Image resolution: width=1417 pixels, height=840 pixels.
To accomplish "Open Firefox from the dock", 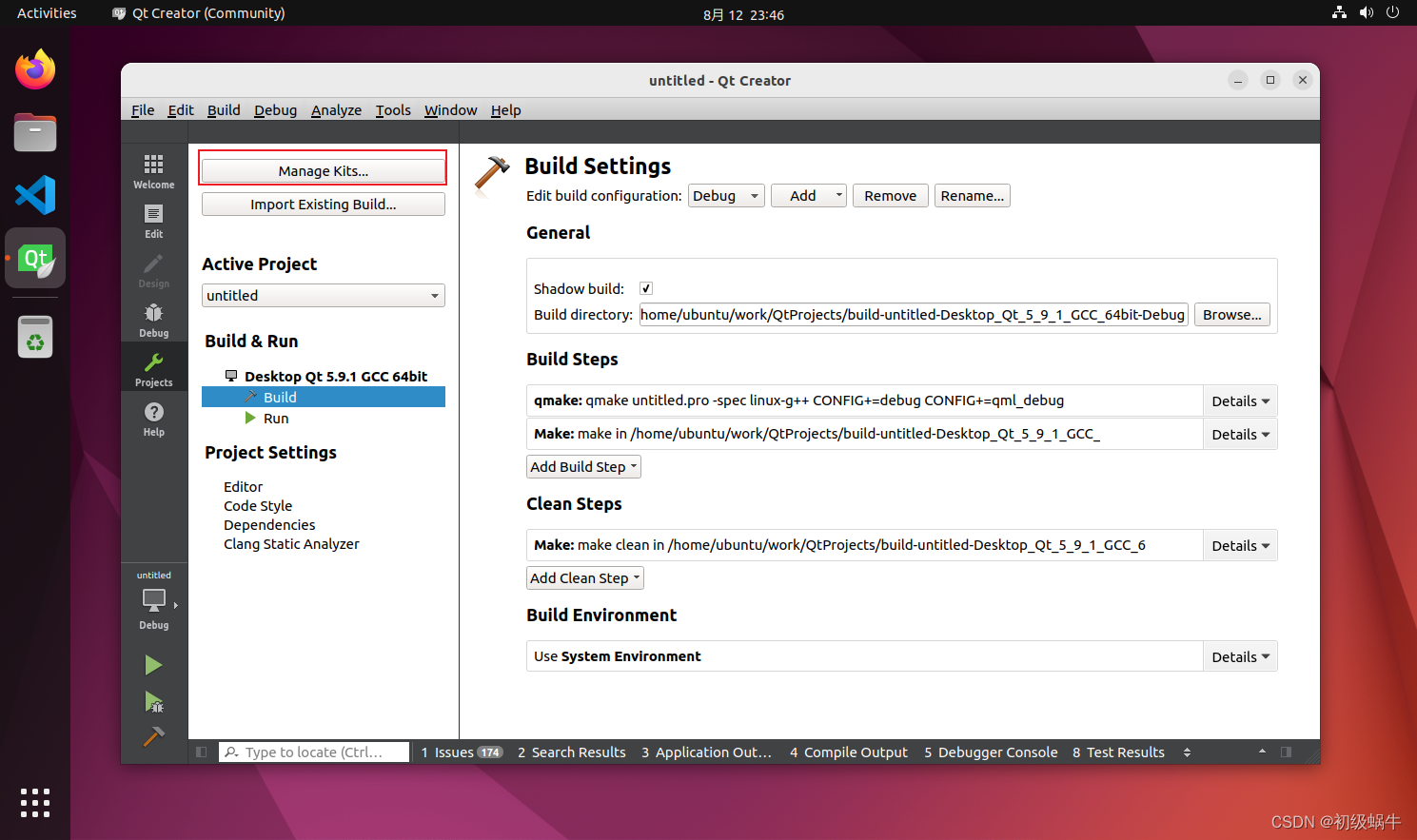I will (35, 69).
